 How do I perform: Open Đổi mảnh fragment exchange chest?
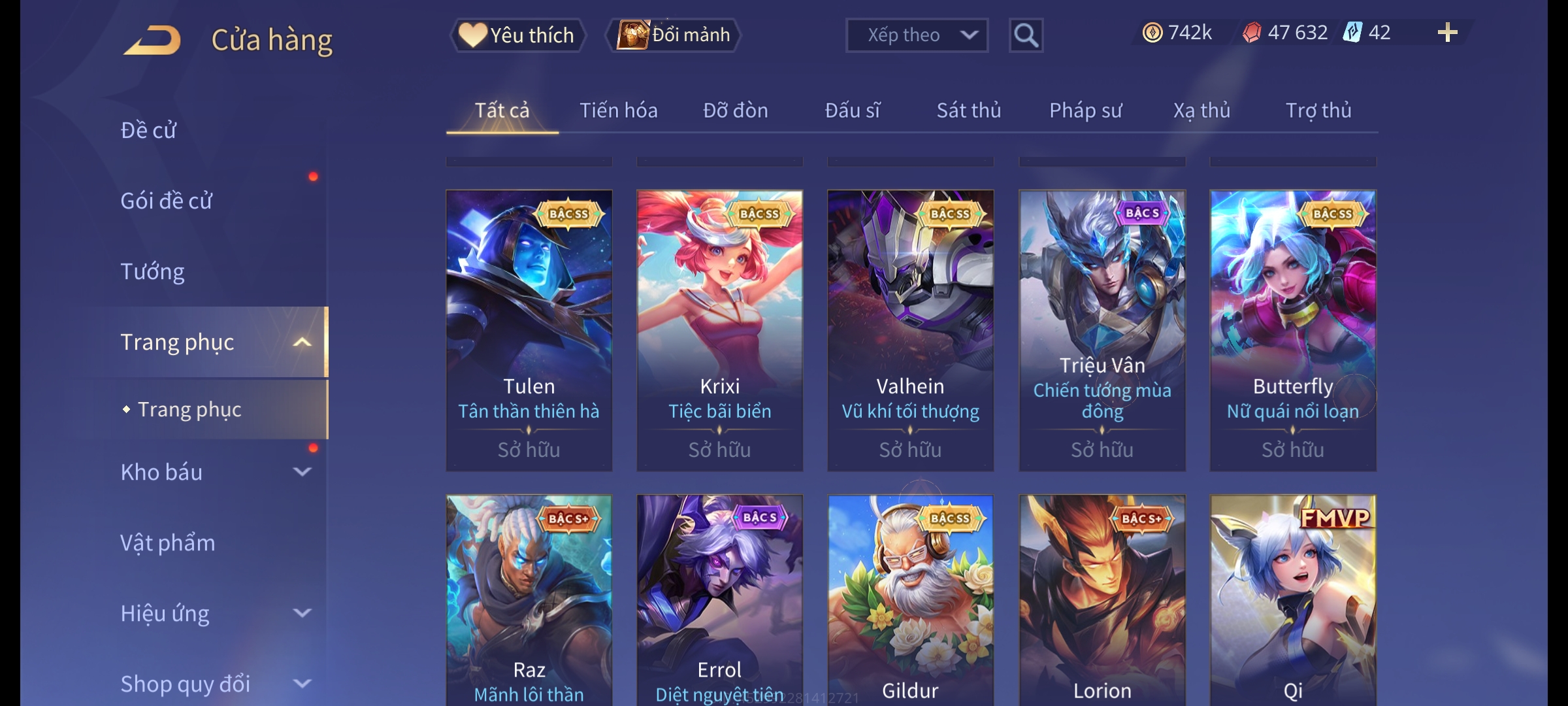[x=674, y=35]
